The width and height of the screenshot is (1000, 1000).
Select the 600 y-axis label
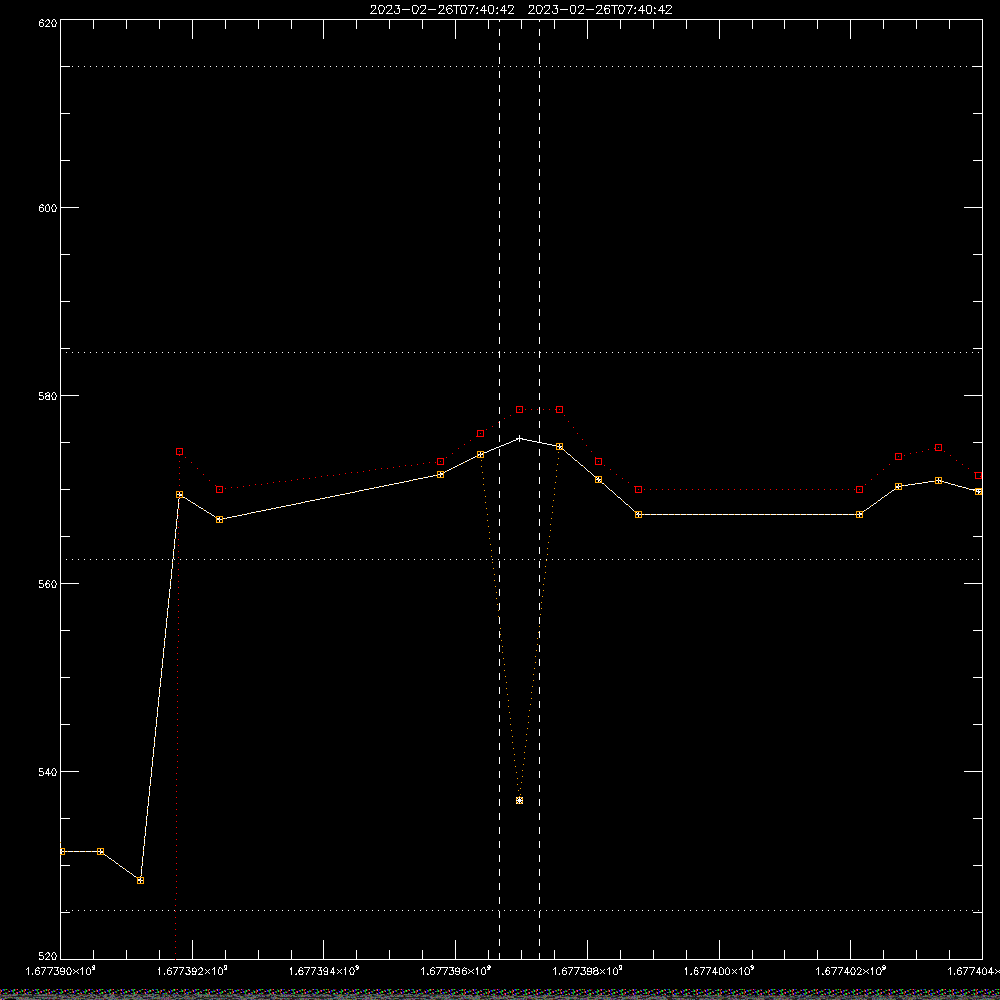(48, 208)
